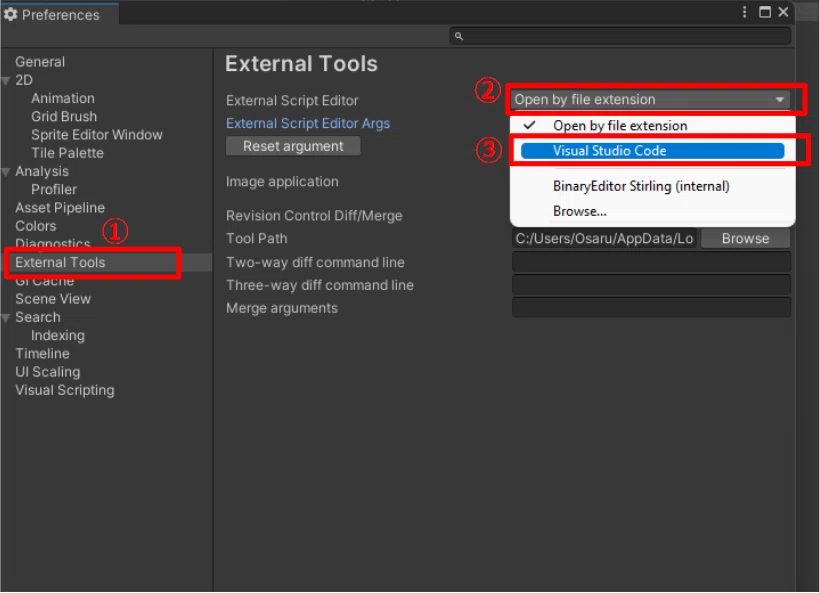Click the Reset argument button
Image resolution: width=819 pixels, height=593 pixels.
(293, 146)
